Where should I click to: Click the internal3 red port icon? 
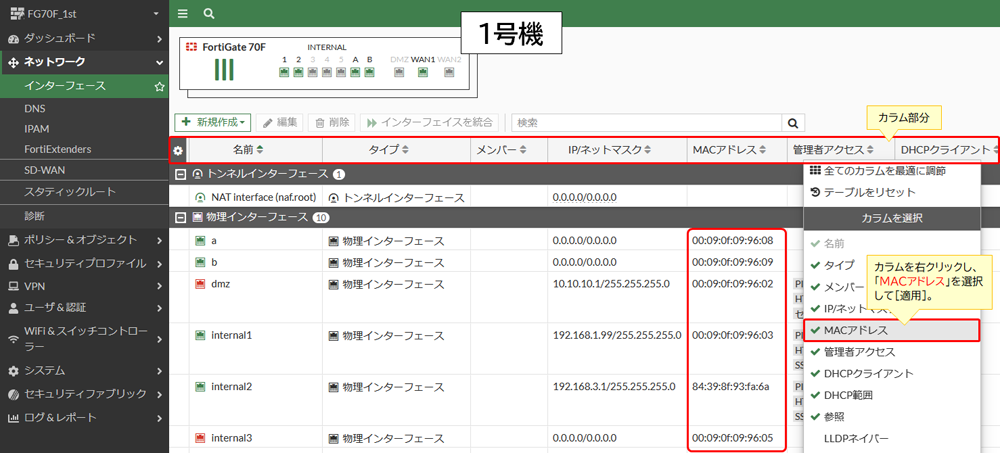tap(200, 438)
